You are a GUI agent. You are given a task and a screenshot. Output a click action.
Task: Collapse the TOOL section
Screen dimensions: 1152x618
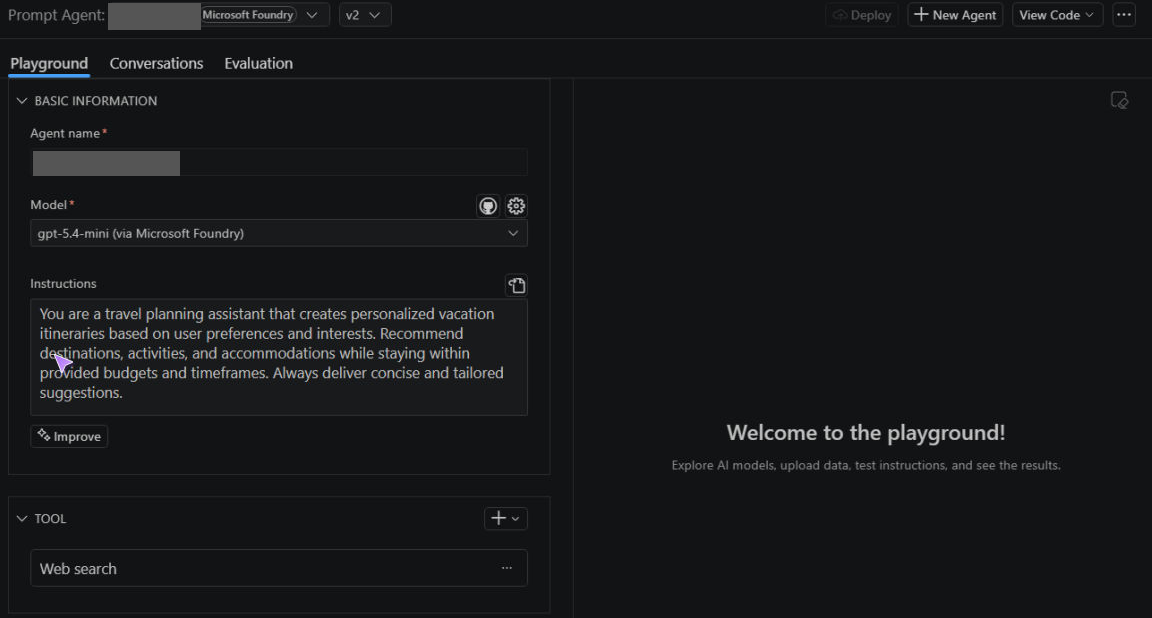[22, 518]
